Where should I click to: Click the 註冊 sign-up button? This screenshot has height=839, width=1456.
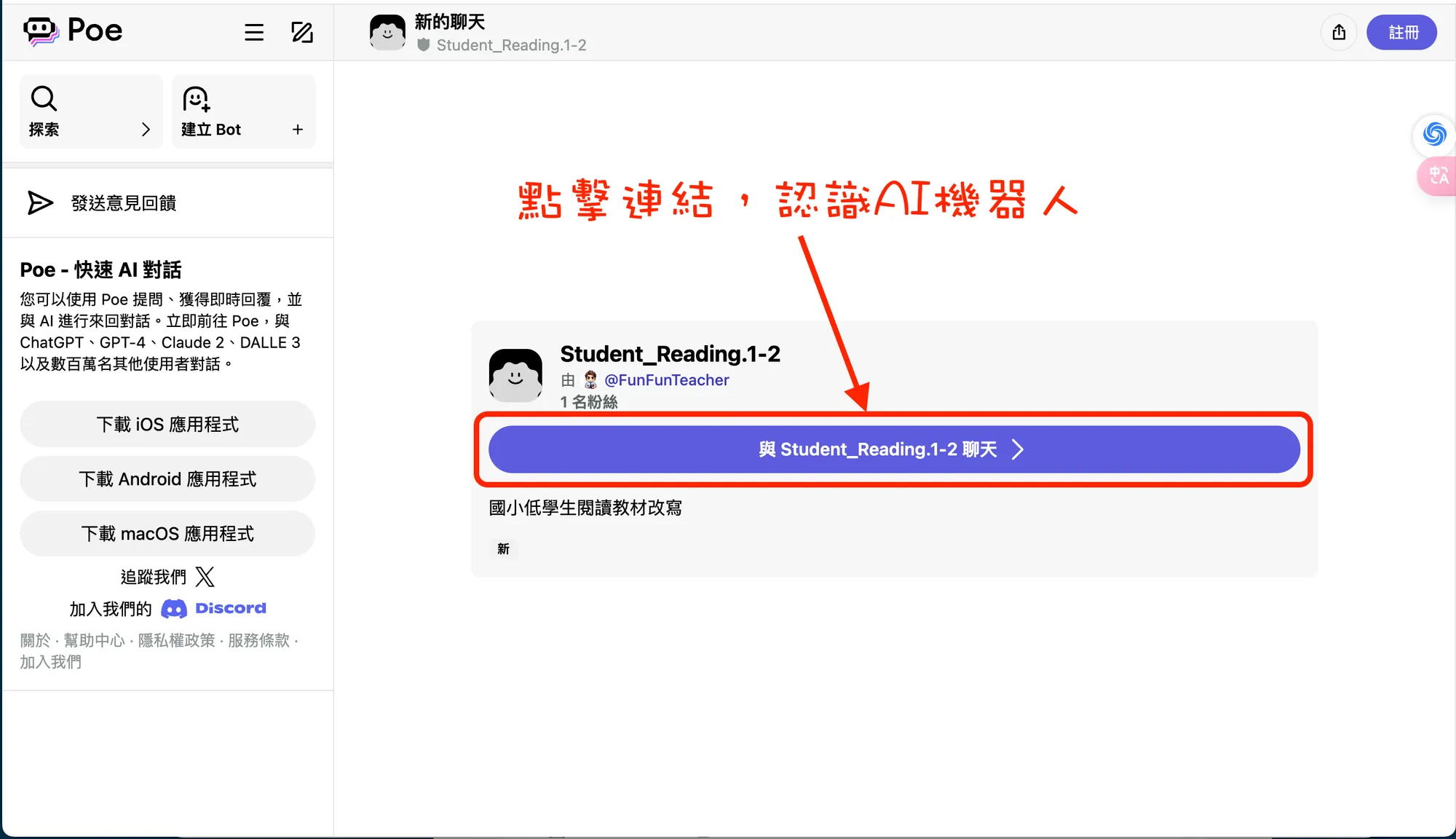pyautogui.click(x=1401, y=32)
